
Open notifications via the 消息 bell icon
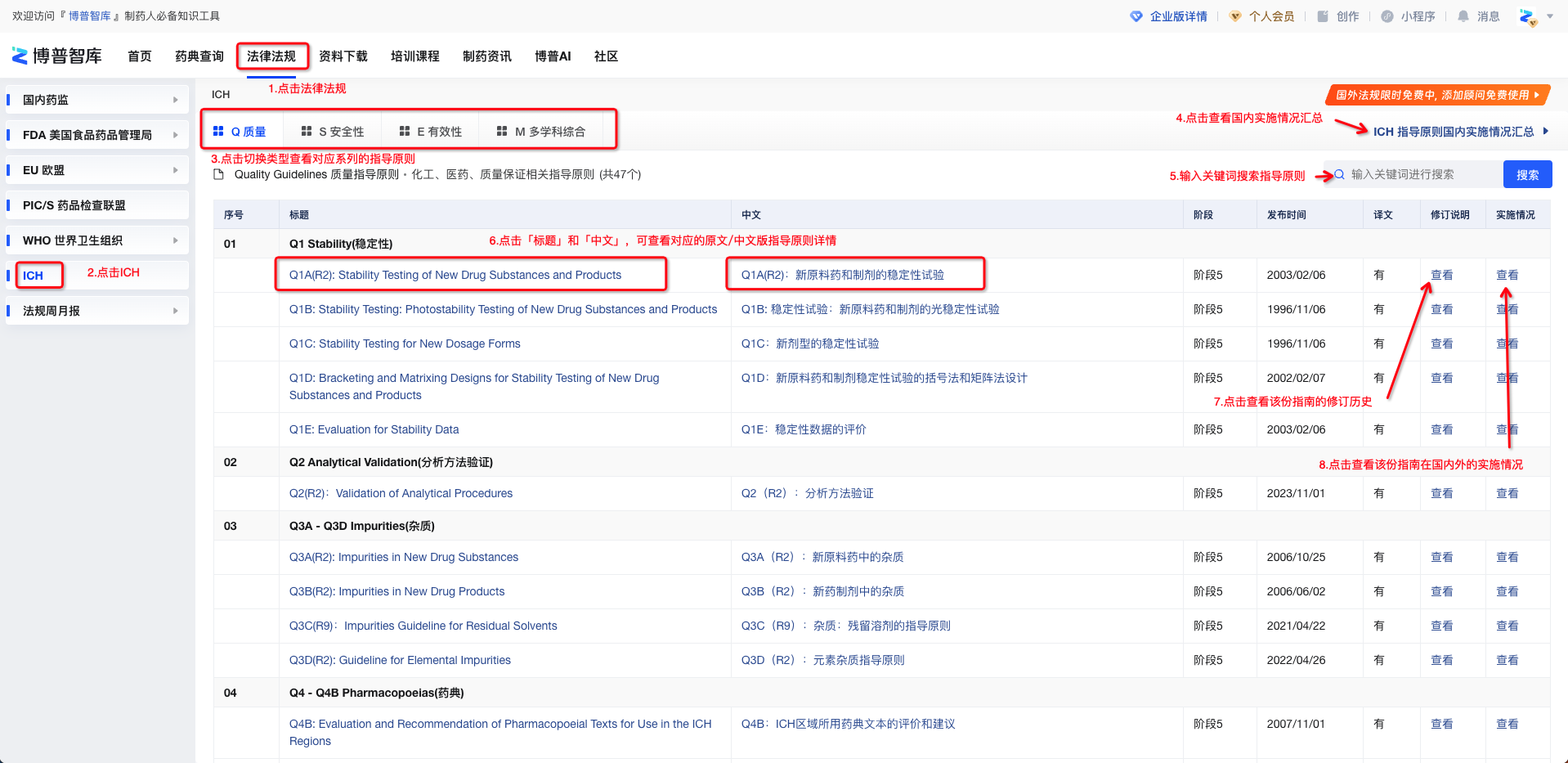(1463, 16)
